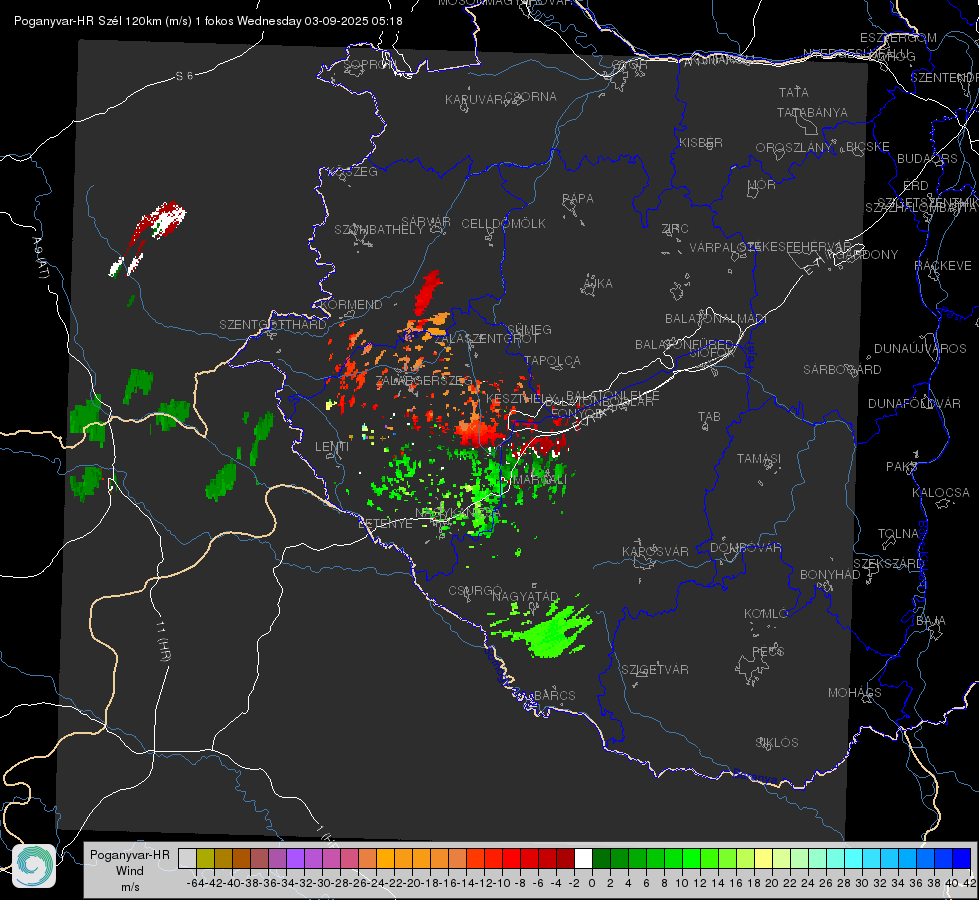This screenshot has height=900, width=979.
Task: Select the AJKA city label
Action: coord(598,284)
